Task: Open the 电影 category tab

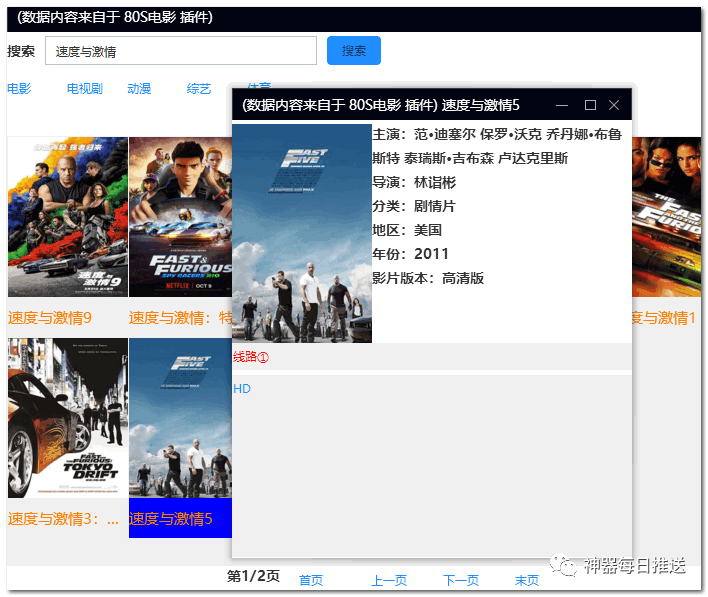Action: [x=19, y=89]
